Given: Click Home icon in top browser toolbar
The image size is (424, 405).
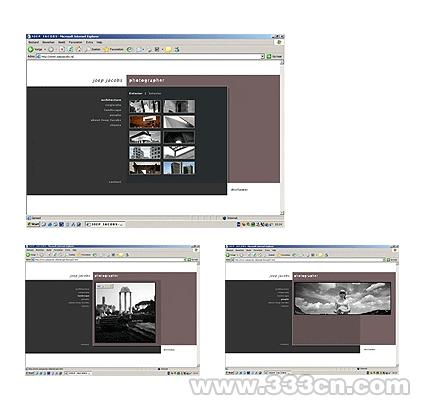Looking at the screenshot, I should click(x=78, y=49).
